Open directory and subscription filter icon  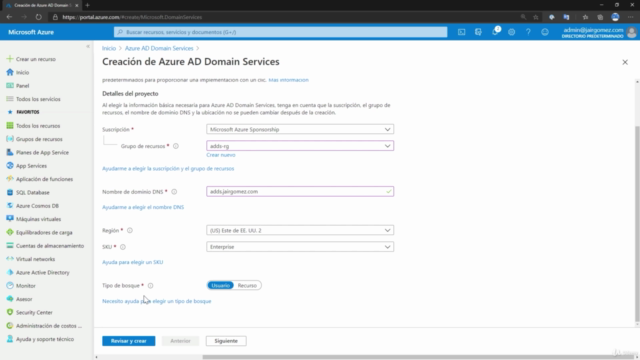[x=478, y=32]
